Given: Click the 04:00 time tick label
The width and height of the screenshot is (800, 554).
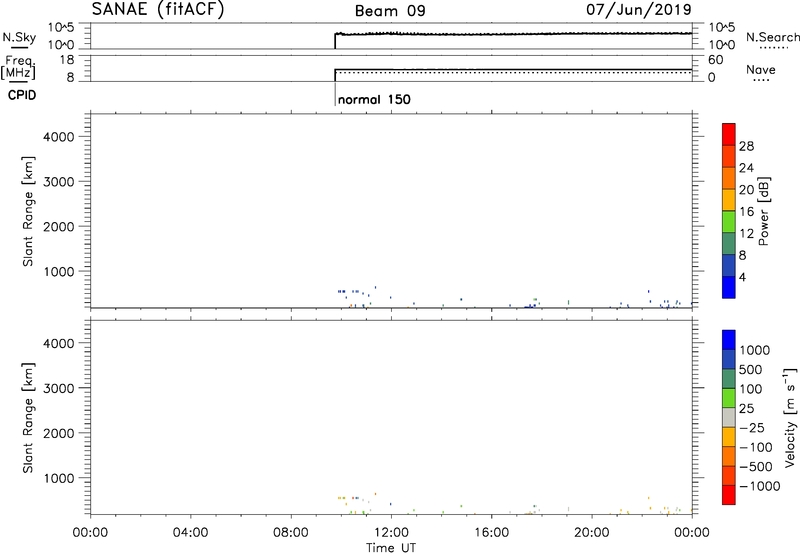Looking at the screenshot, I should point(190,533).
